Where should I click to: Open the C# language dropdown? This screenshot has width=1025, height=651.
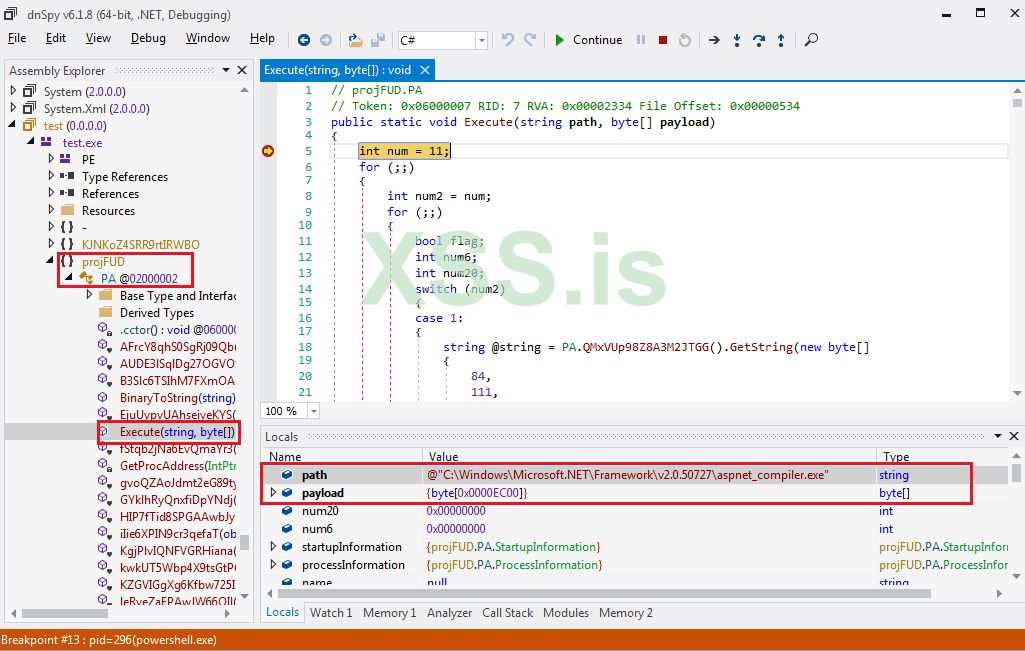tap(482, 40)
